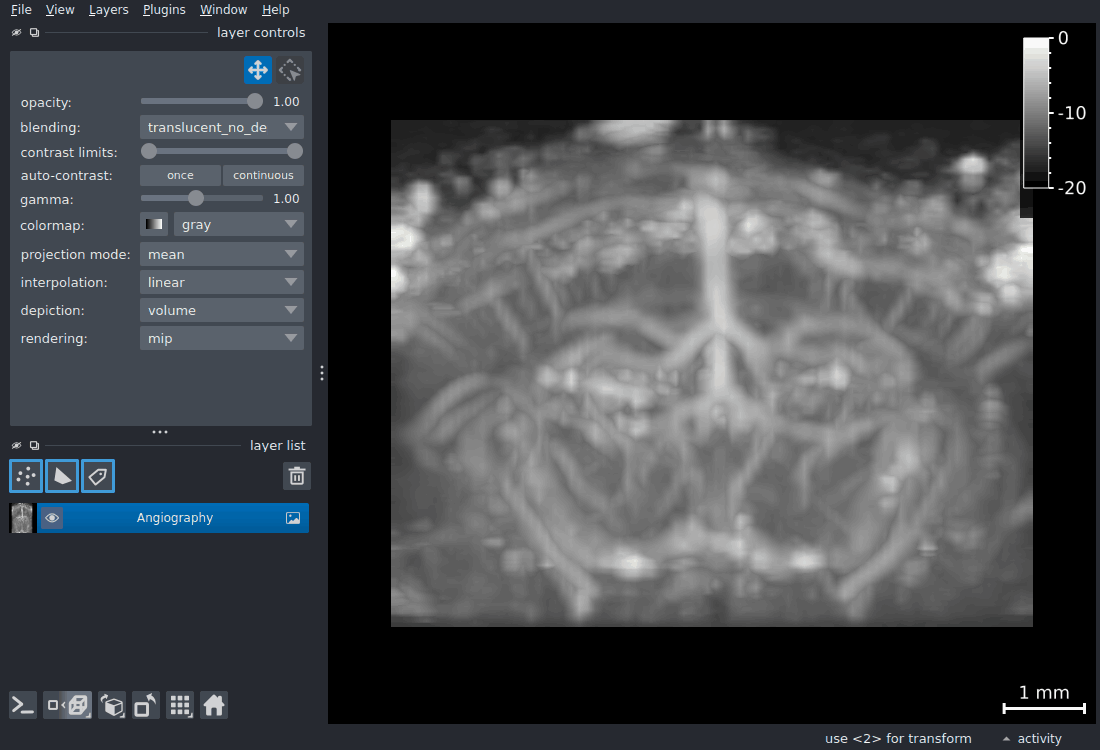
Task: Open the Window menu
Action: 223,10
